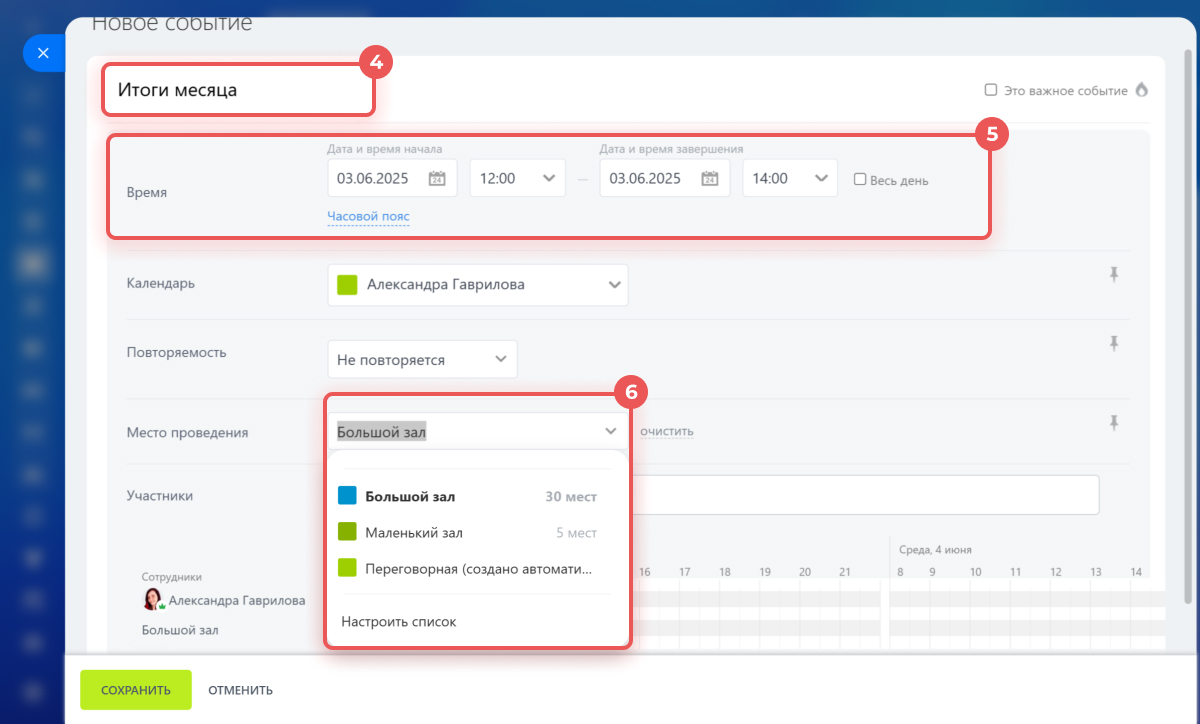Screen dimensions: 1200x724
Task: Close the event panel with the X button
Action: point(43,53)
